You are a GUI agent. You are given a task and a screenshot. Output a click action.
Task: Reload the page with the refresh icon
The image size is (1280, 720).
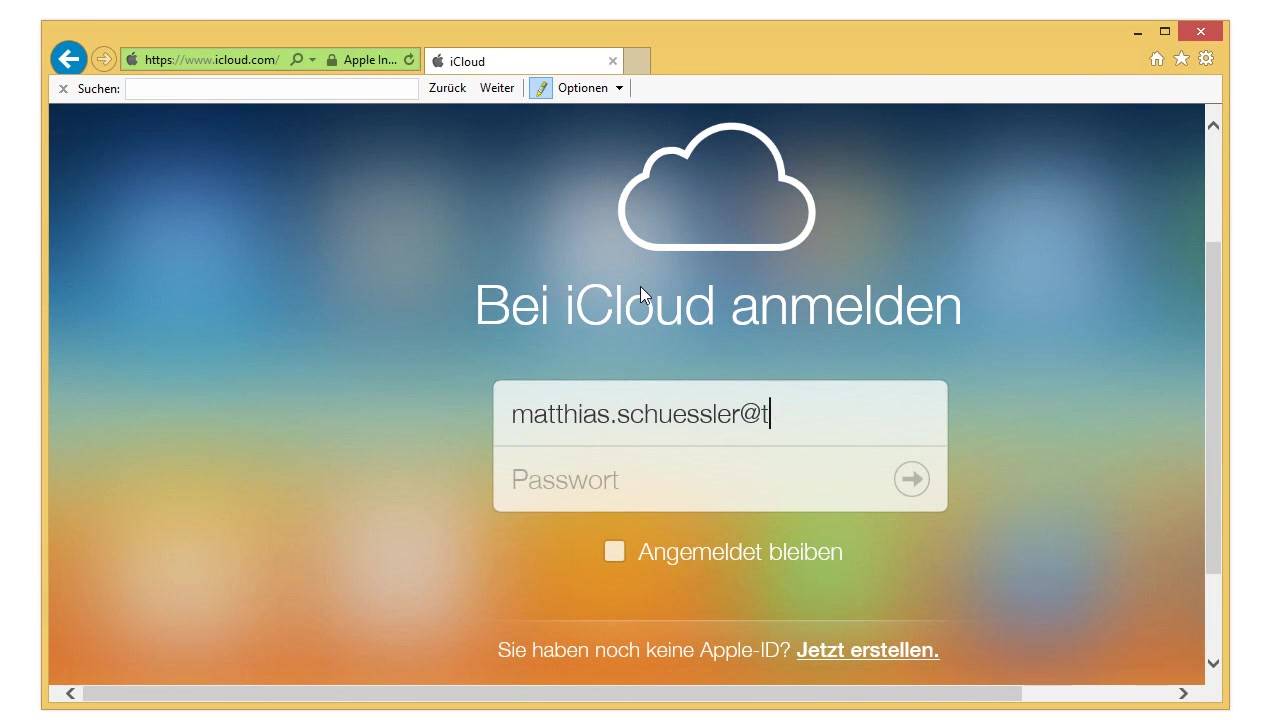pos(409,60)
